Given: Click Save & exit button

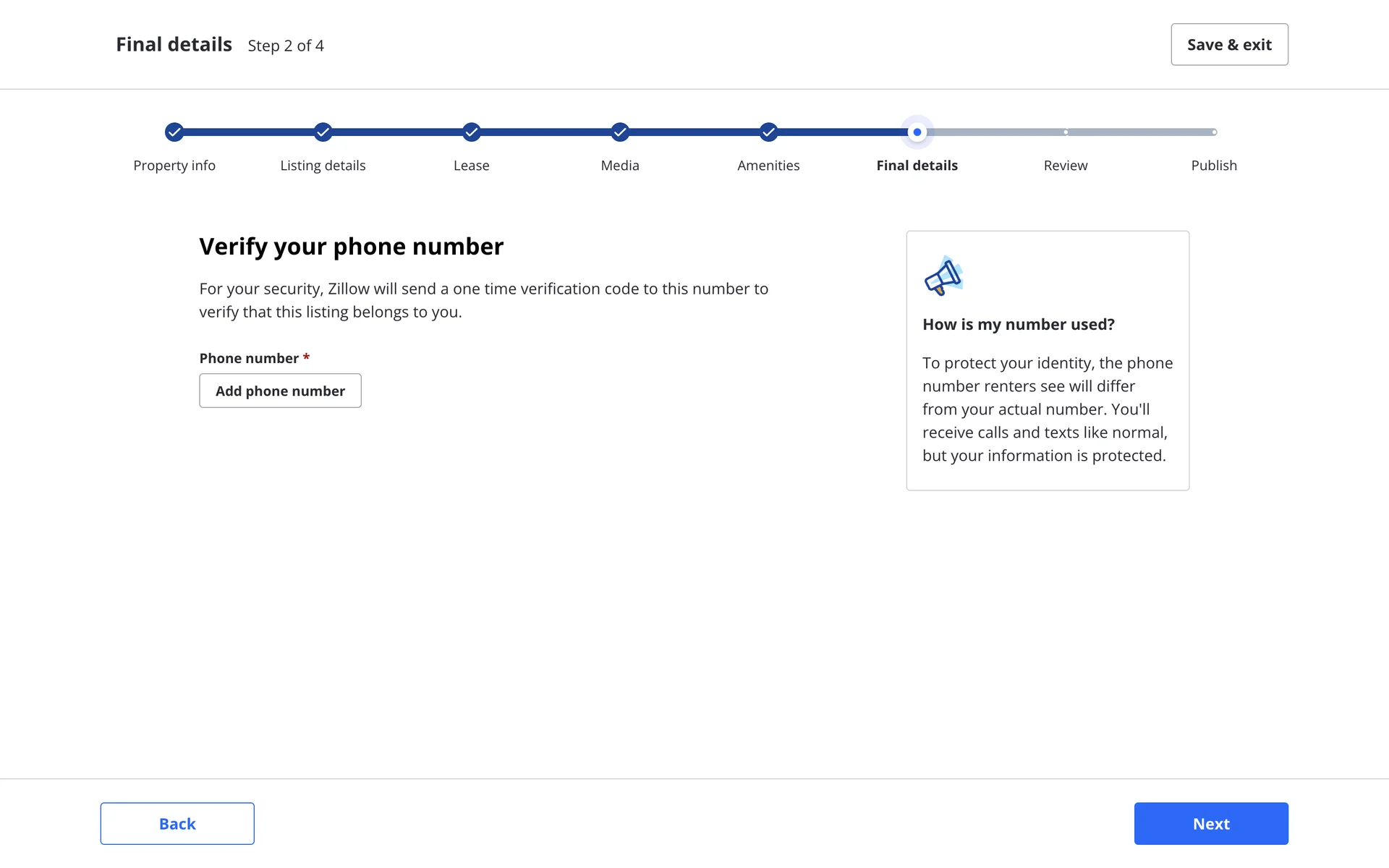Looking at the screenshot, I should (x=1229, y=45).
